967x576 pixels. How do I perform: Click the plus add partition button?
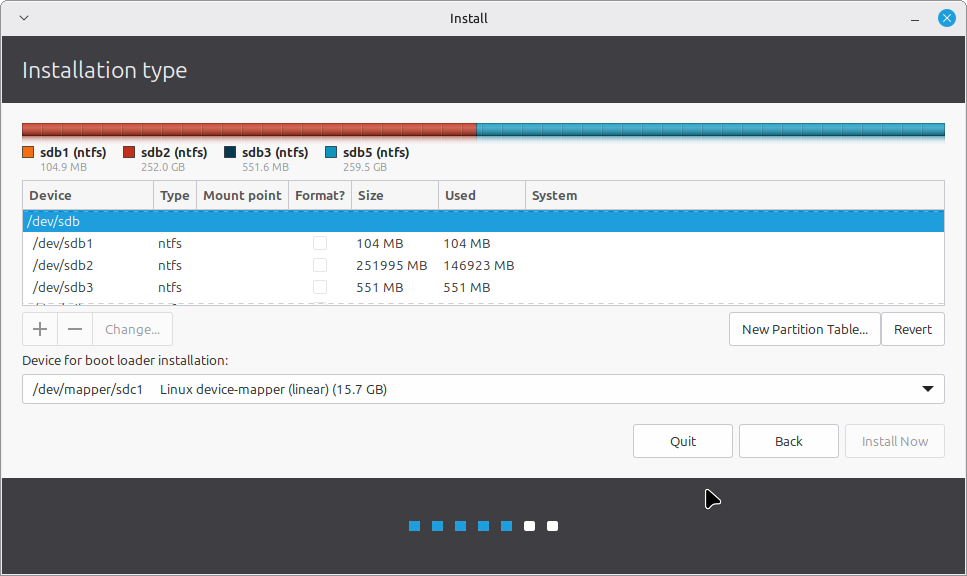coord(40,329)
